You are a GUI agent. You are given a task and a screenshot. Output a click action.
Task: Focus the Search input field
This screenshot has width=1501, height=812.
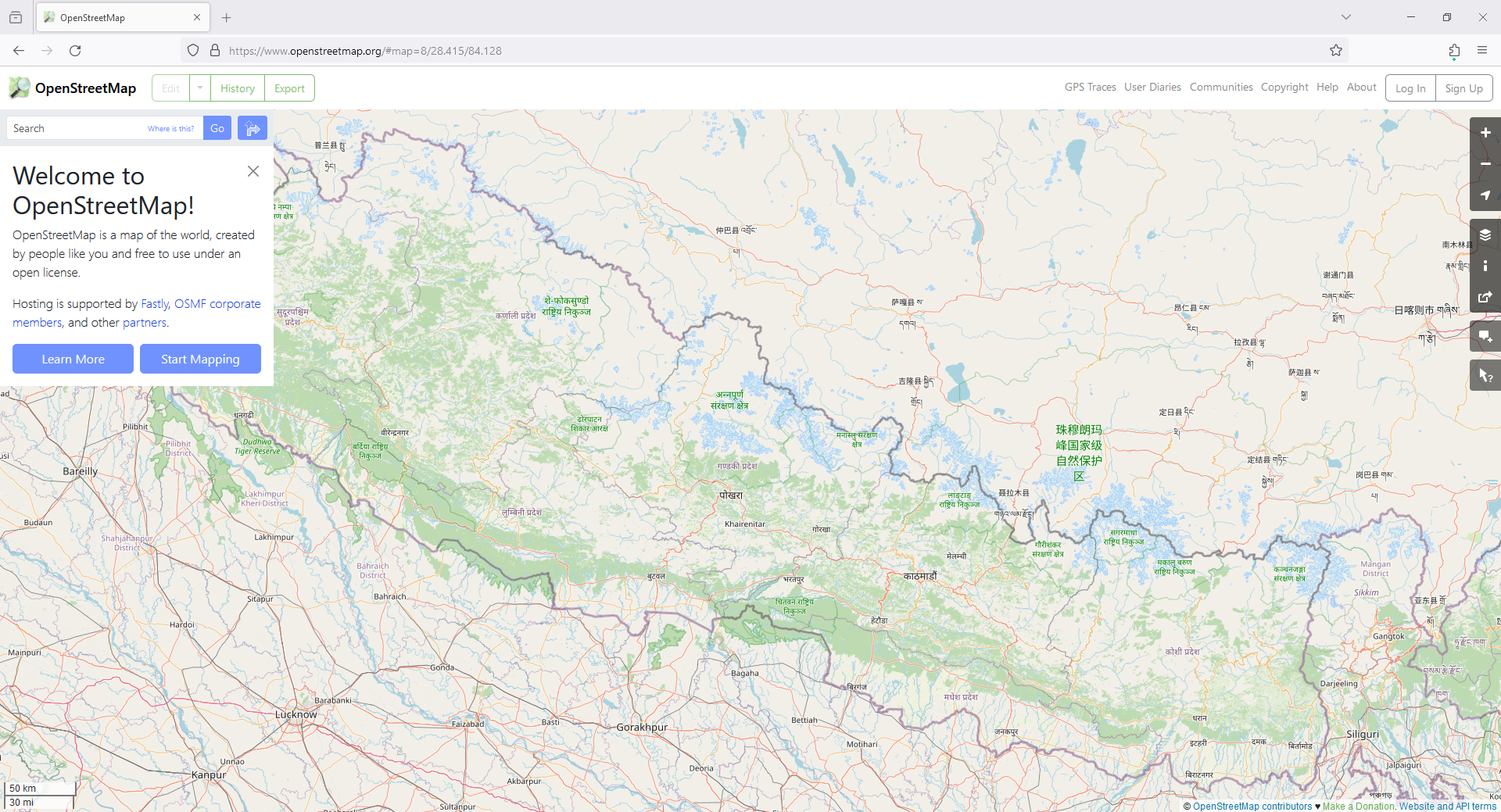tap(77, 128)
